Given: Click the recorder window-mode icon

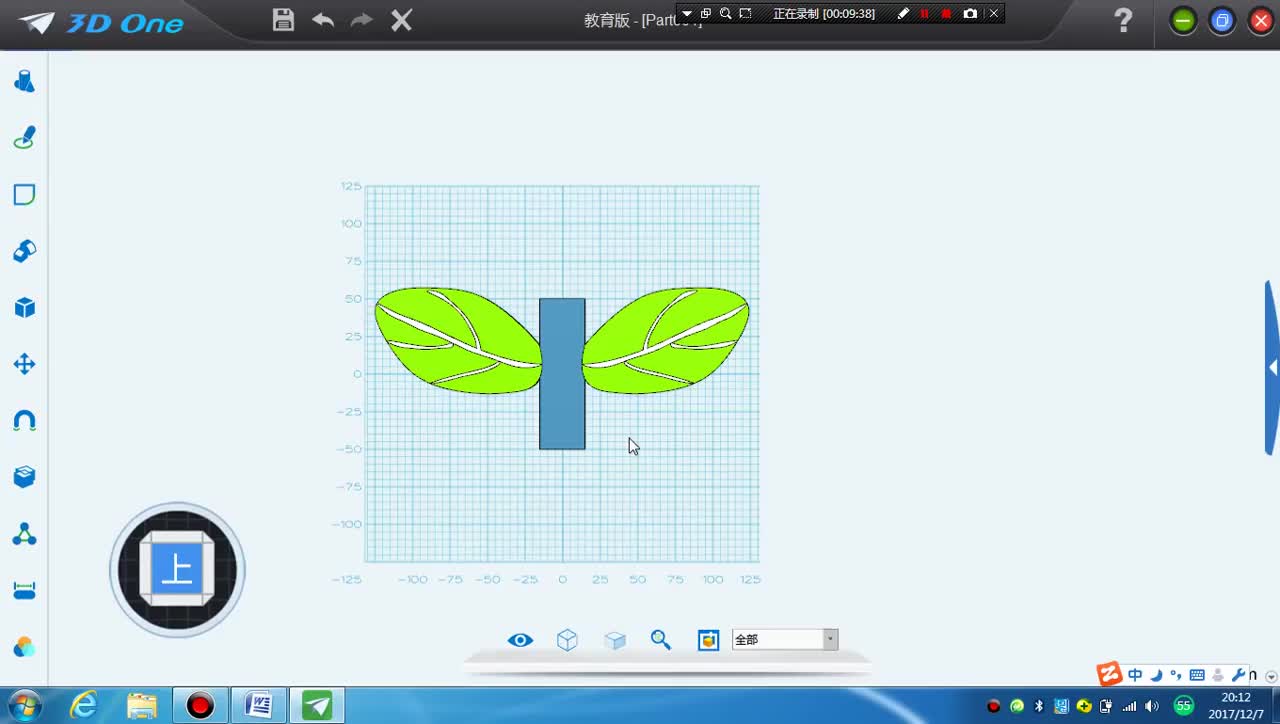Looking at the screenshot, I should tap(706, 14).
